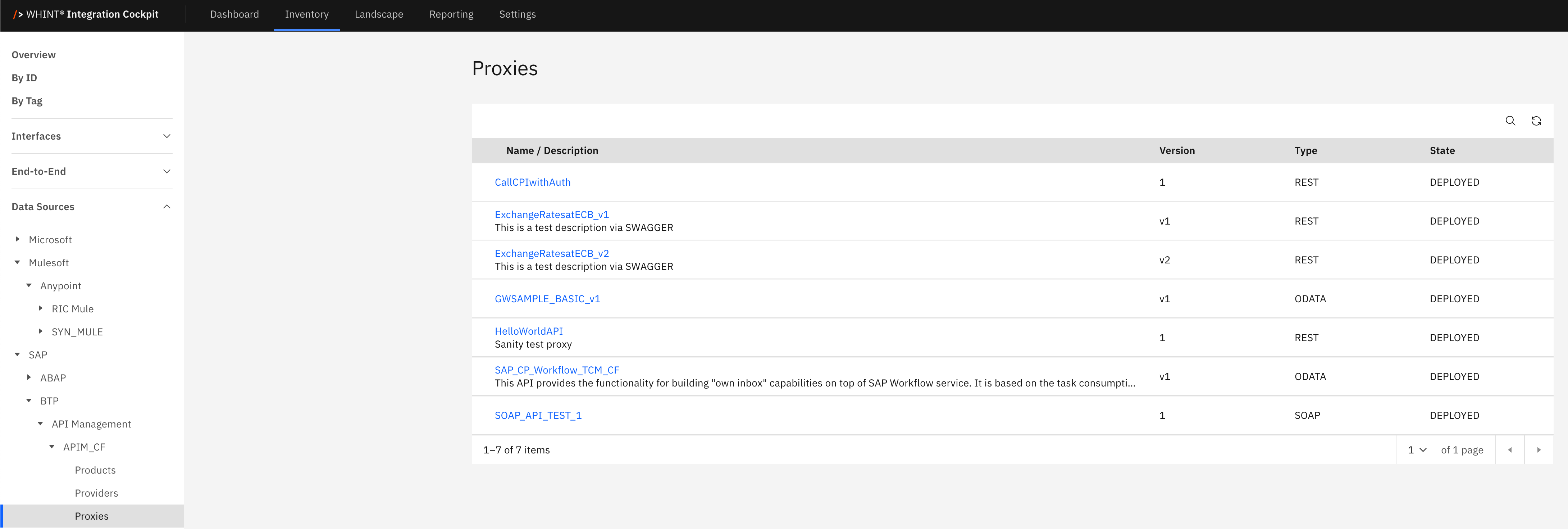The height and width of the screenshot is (529, 1568).
Task: Sort by the Version column header
Action: pyautogui.click(x=1176, y=150)
